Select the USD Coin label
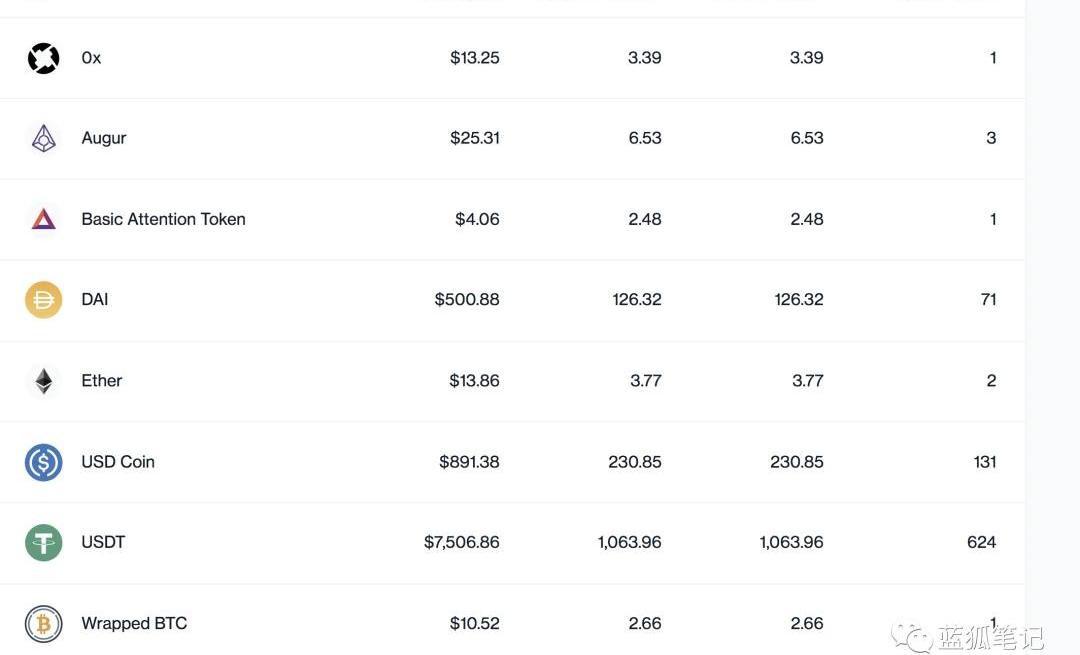Screen dimensions: 1080x655 pyautogui.click(x=118, y=462)
